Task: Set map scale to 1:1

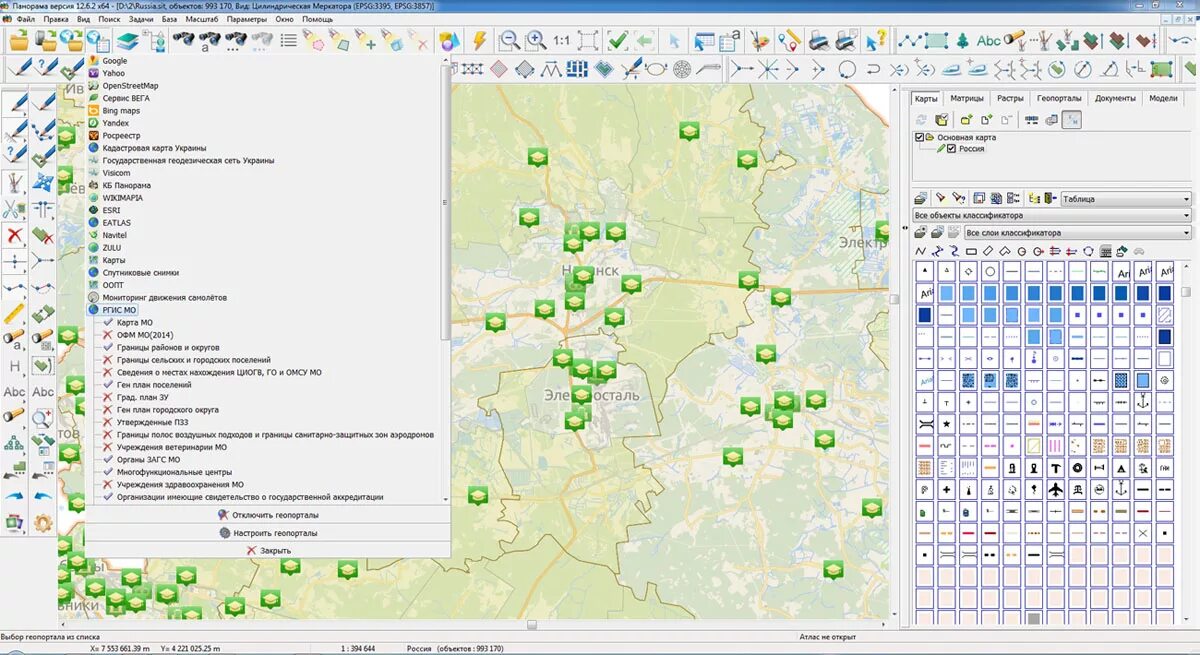Action: pyautogui.click(x=561, y=41)
